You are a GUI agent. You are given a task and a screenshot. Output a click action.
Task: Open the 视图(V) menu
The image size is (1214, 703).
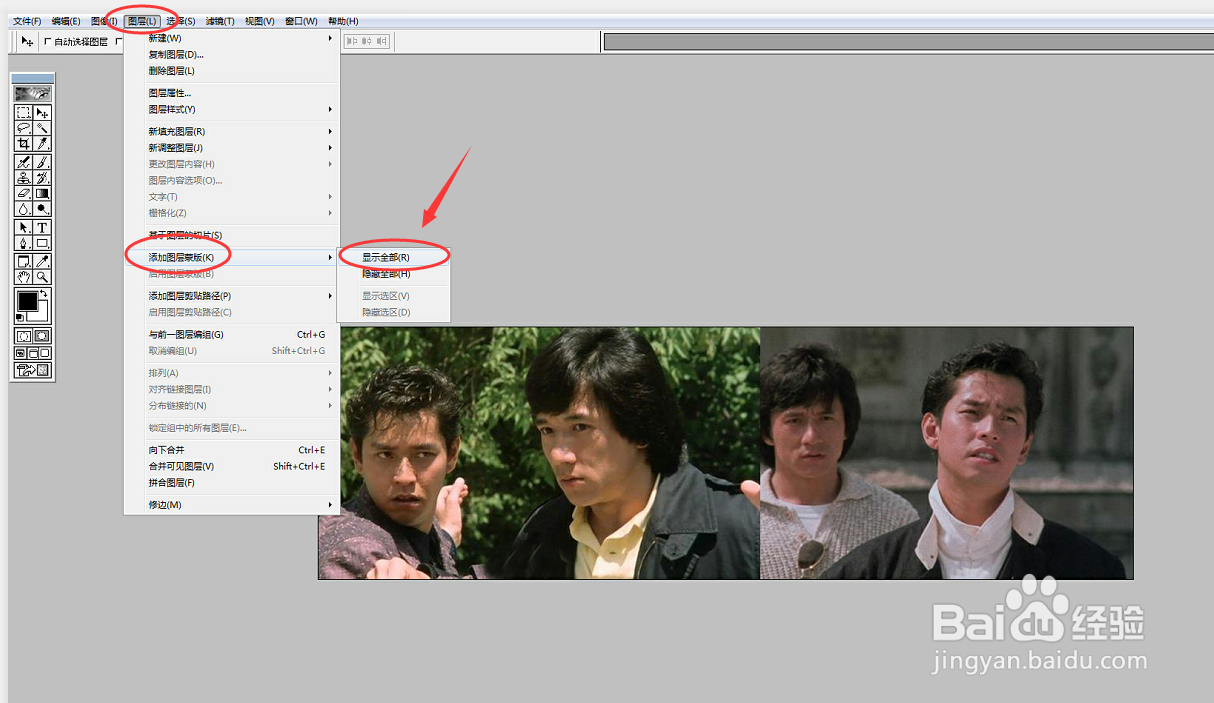260,21
